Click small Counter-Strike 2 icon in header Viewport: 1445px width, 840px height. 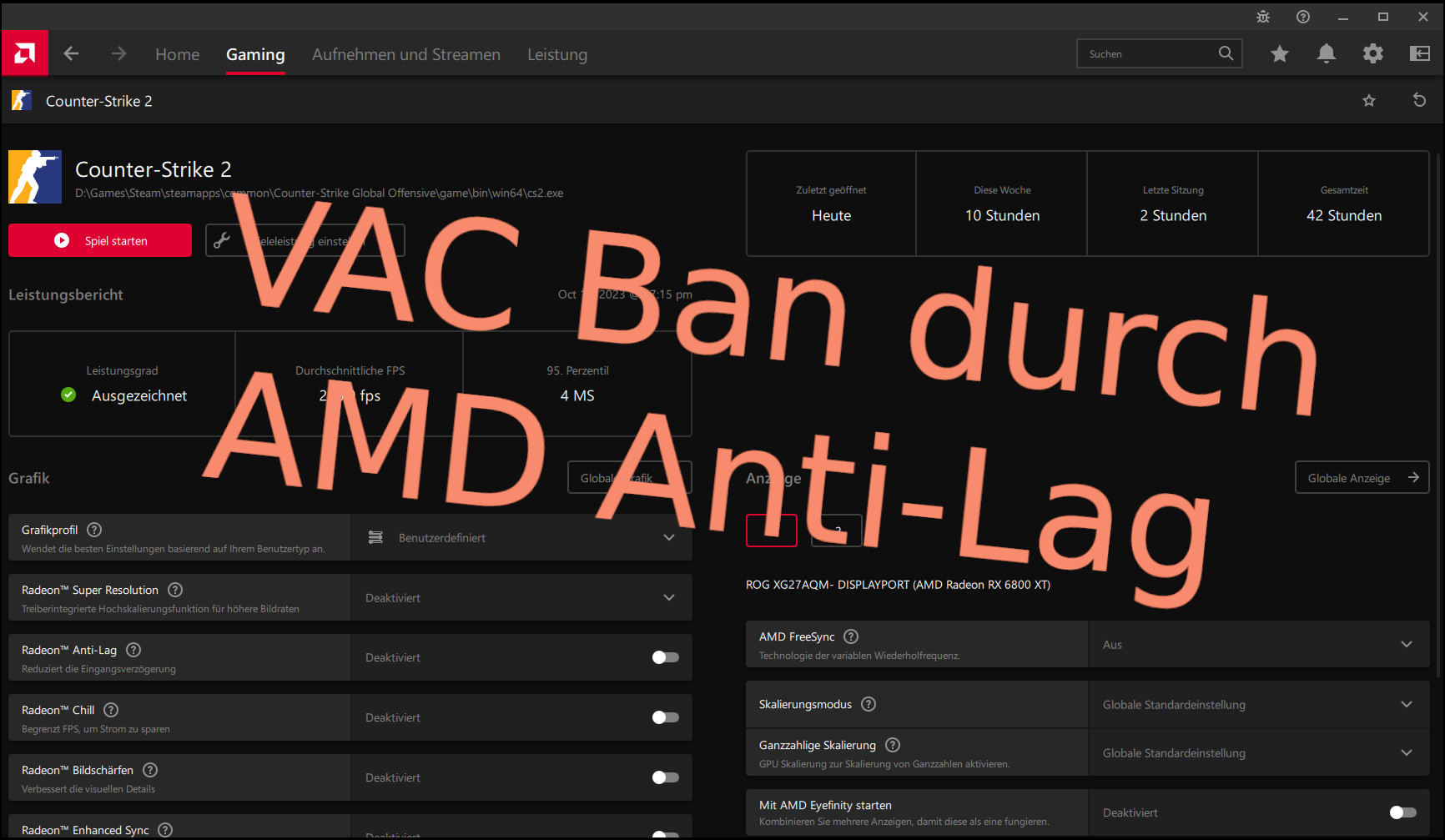22,101
